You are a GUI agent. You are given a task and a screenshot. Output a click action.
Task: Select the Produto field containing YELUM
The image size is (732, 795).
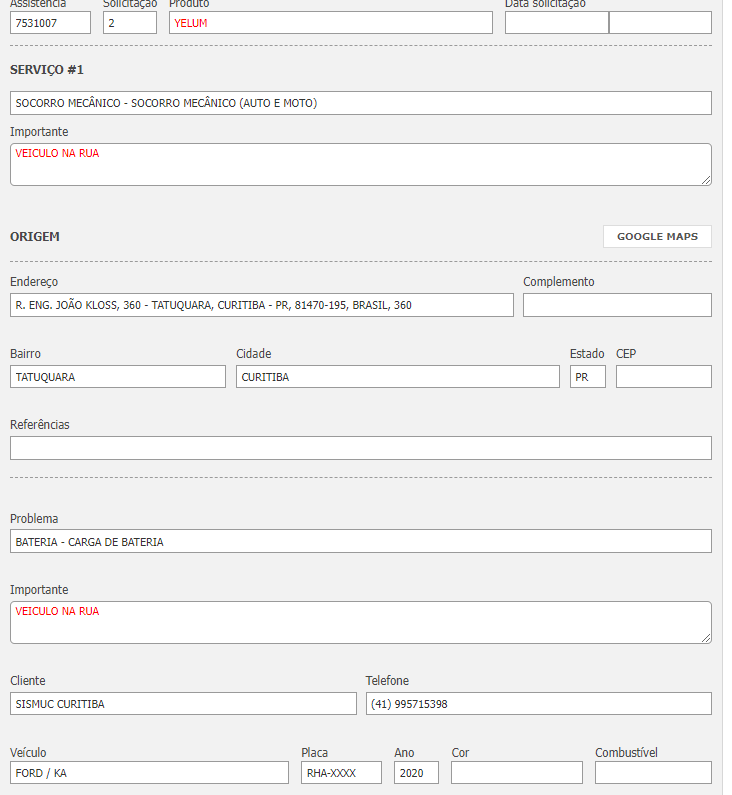[x=330, y=23]
